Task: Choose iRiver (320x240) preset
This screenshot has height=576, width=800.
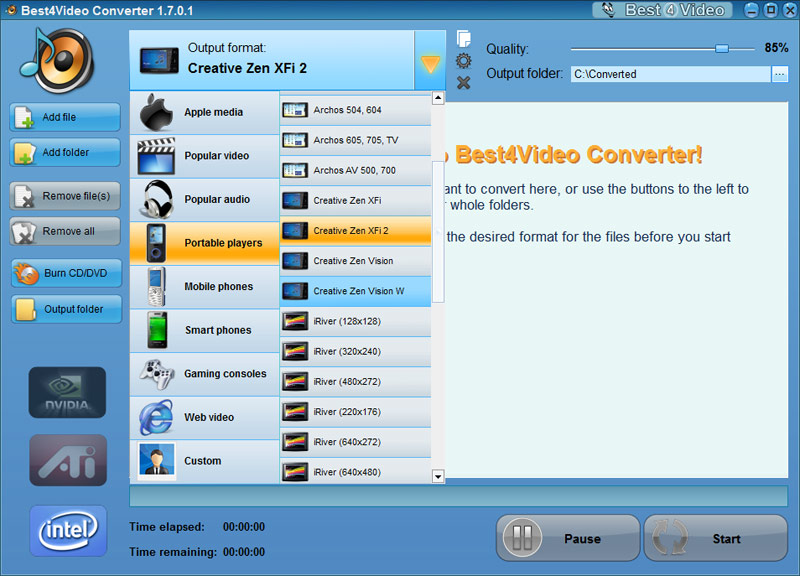Action: pyautogui.click(x=356, y=352)
